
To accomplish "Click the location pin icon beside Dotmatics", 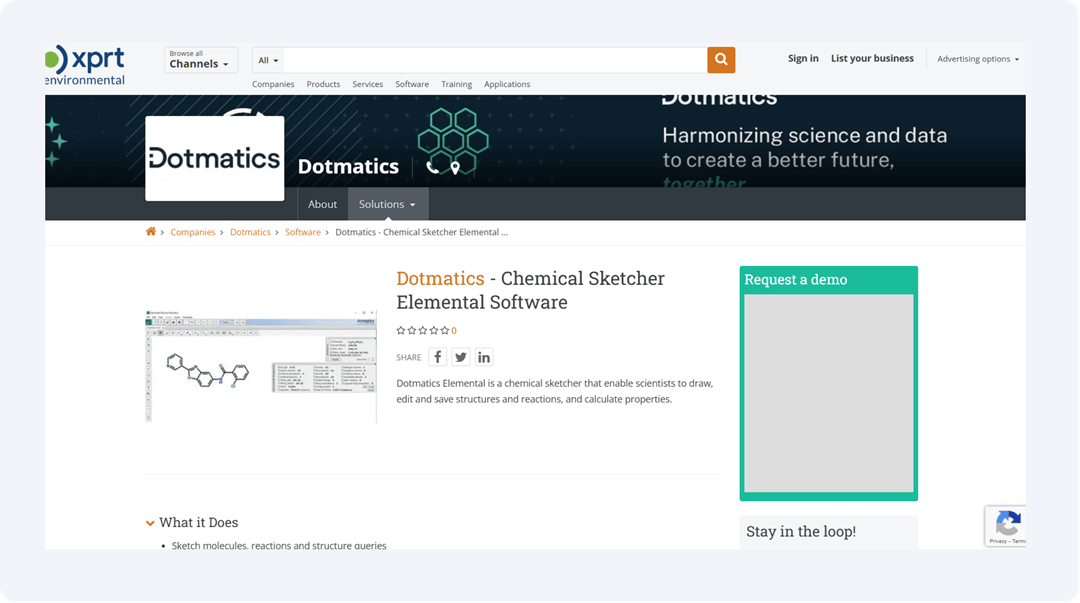I will [x=455, y=167].
